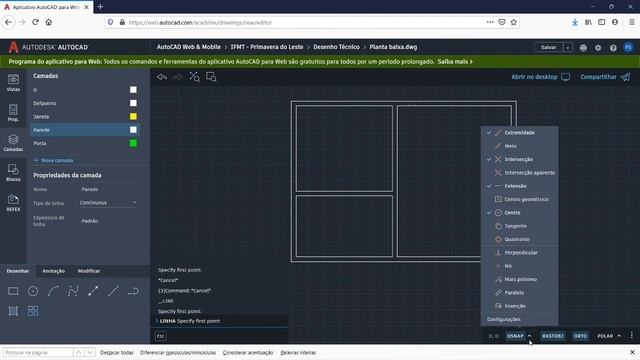Toggle Meio object snap

(x=519, y=146)
